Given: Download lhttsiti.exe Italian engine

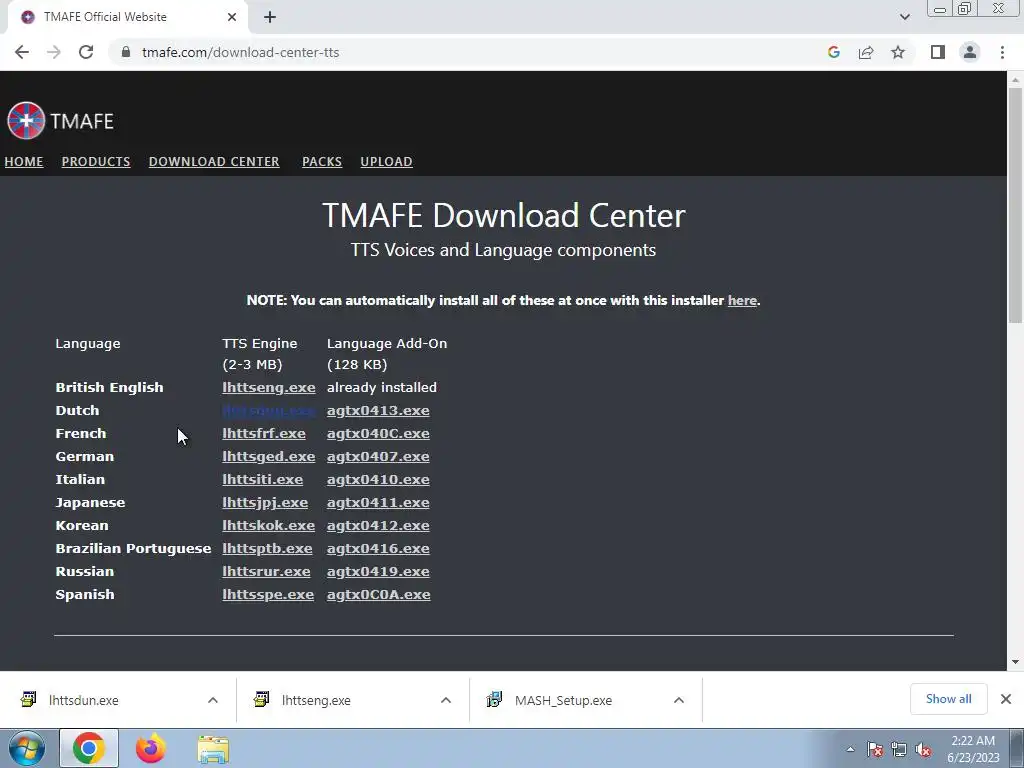Looking at the screenshot, I should (x=263, y=479).
